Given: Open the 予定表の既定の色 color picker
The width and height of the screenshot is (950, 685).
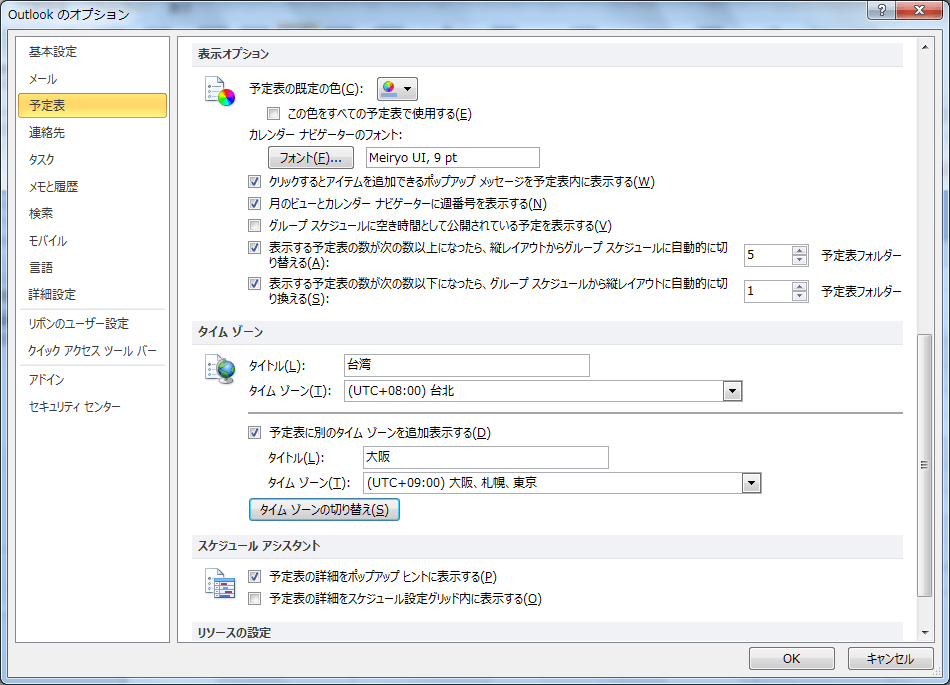Looking at the screenshot, I should [x=397, y=89].
